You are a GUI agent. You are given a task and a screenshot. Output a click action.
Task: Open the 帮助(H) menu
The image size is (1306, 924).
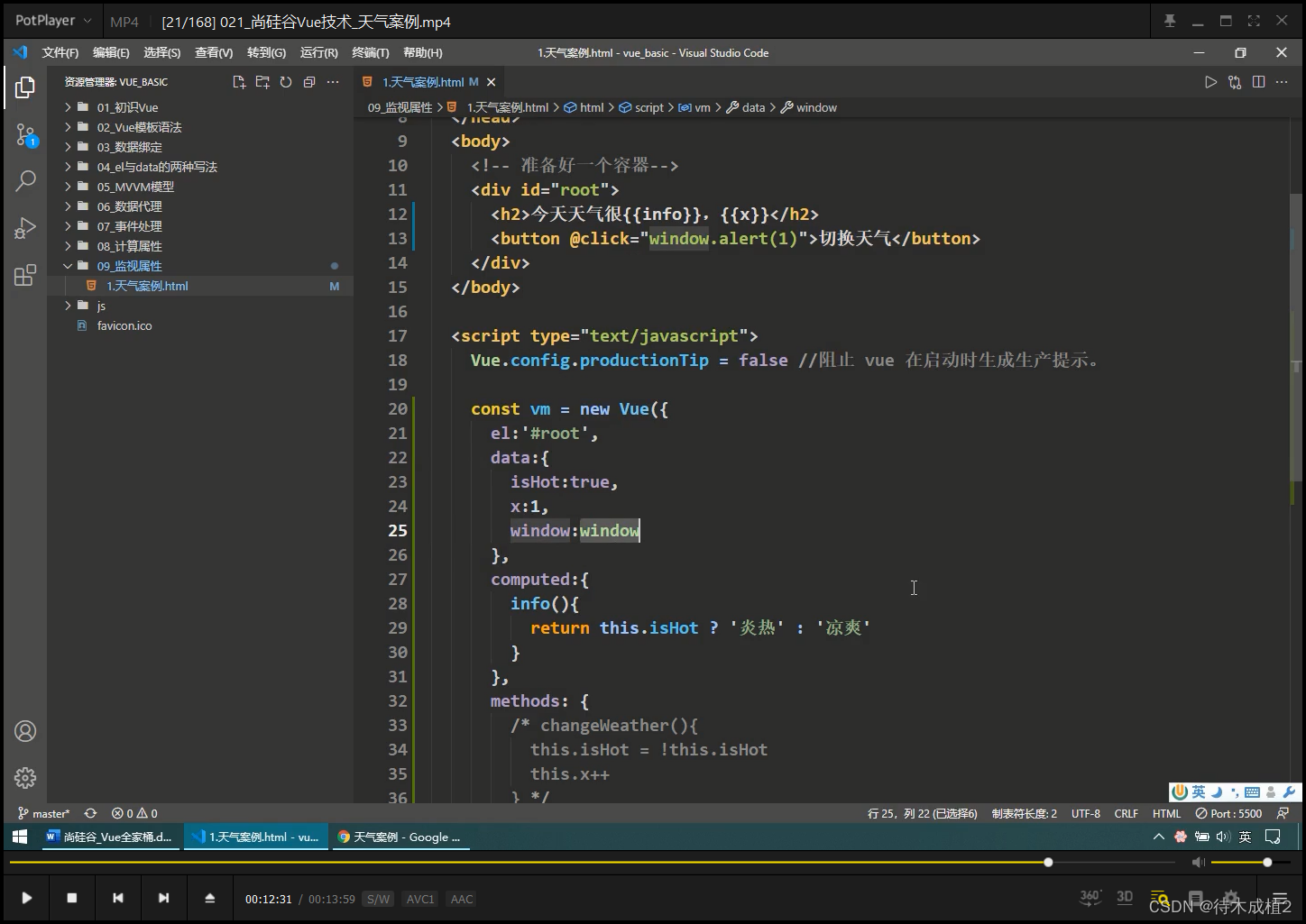(x=422, y=52)
